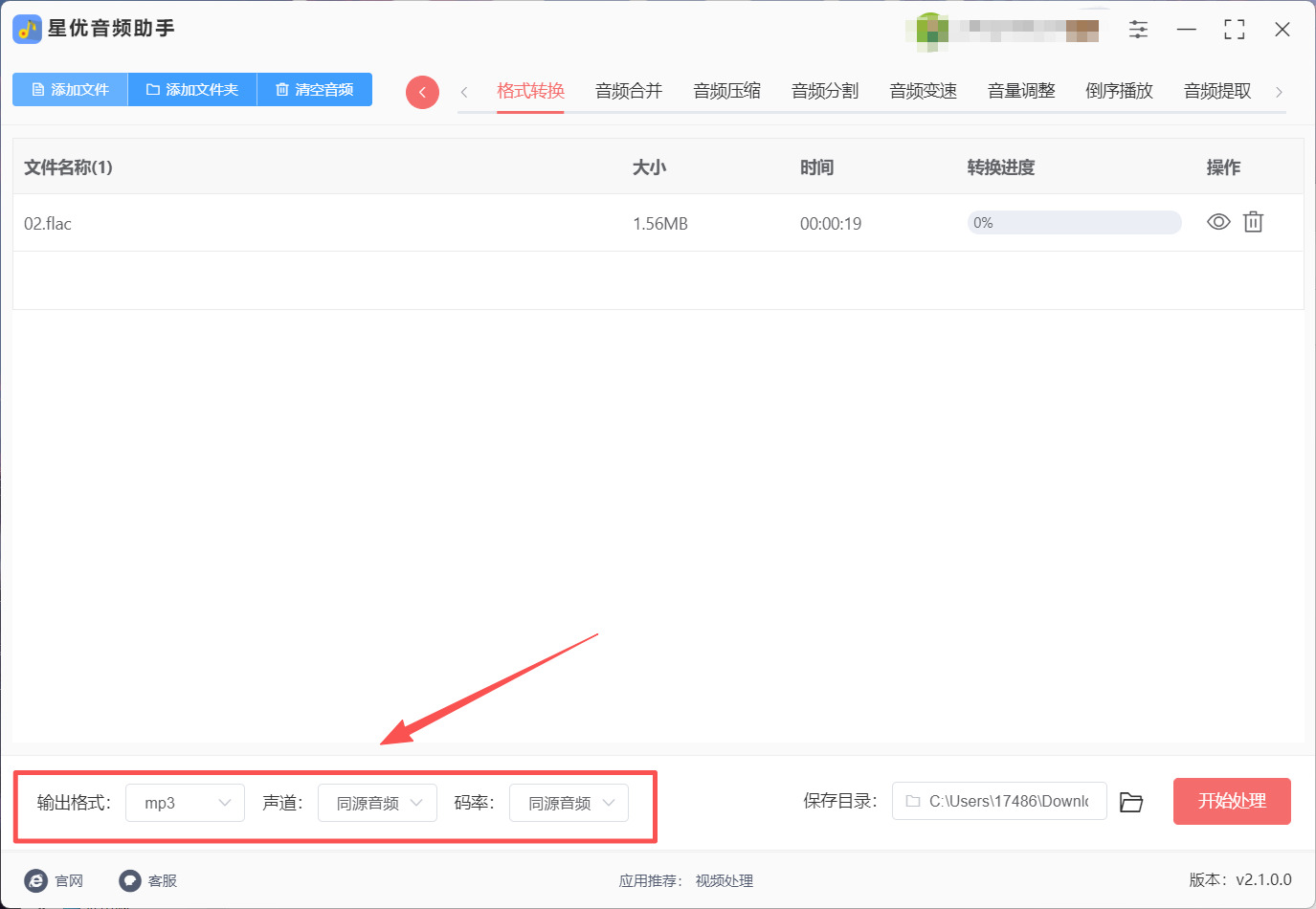1316x909 pixels.
Task: Switch to the 音频分割 tab
Action: tap(825, 91)
